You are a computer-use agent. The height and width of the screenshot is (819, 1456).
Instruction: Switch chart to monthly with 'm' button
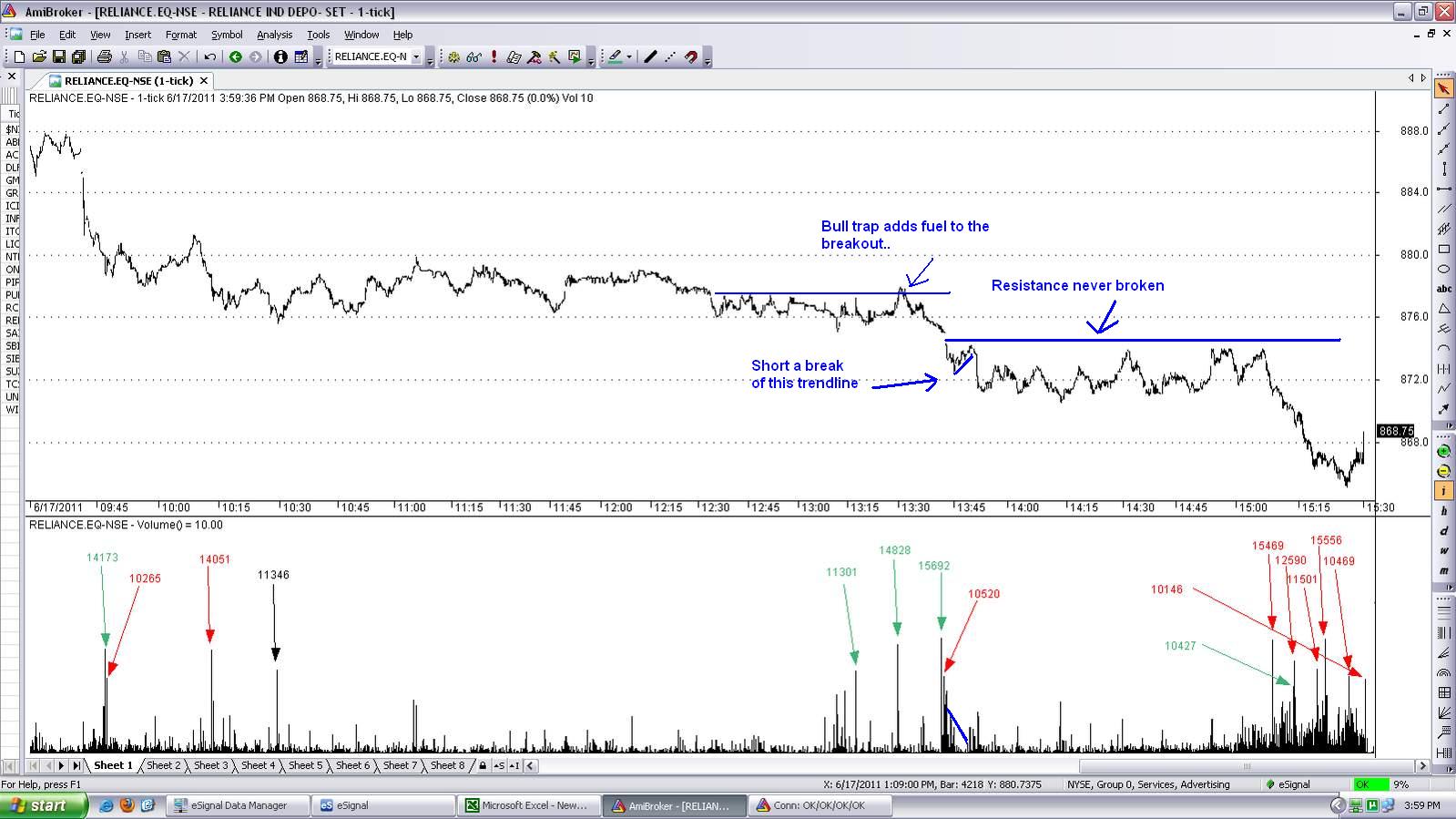point(1443,570)
